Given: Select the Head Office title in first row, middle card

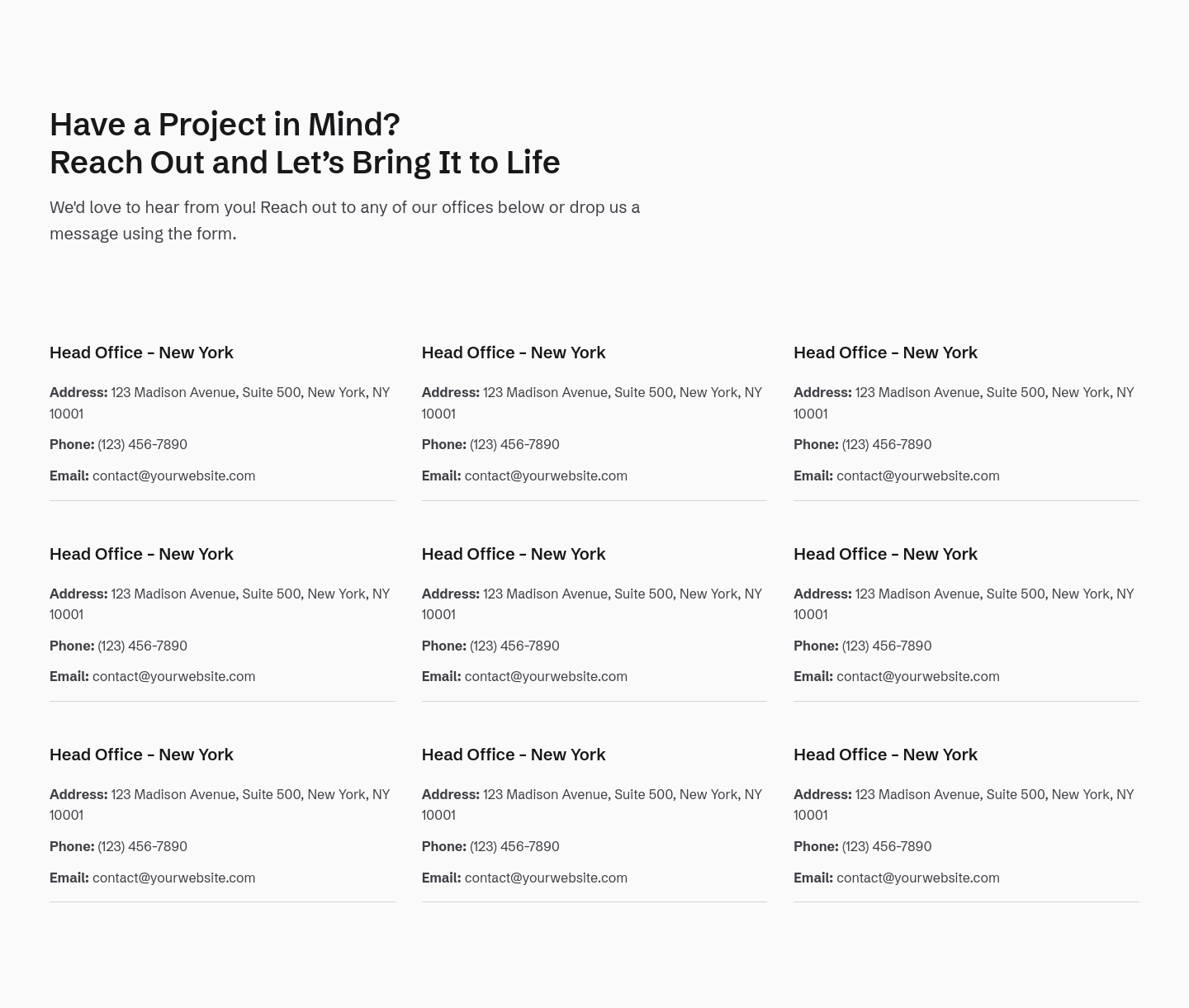Looking at the screenshot, I should 514,353.
